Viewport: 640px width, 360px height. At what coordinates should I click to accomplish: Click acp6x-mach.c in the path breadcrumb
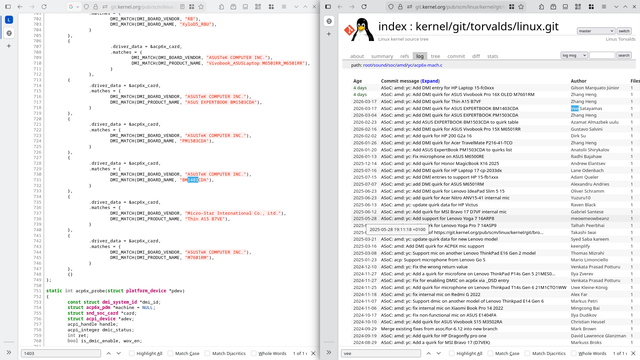pyautogui.click(x=428, y=65)
